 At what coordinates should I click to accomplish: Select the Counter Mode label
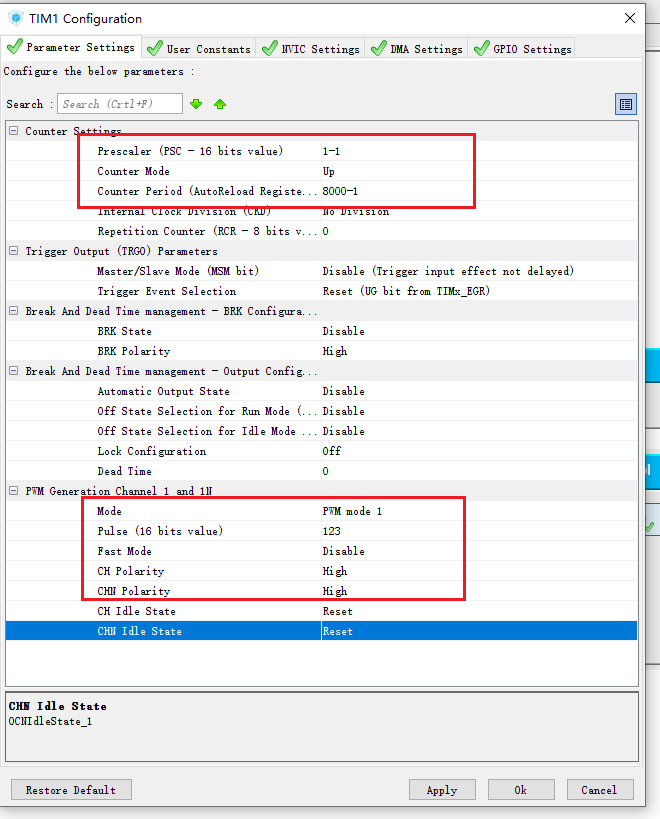[x=133, y=171]
